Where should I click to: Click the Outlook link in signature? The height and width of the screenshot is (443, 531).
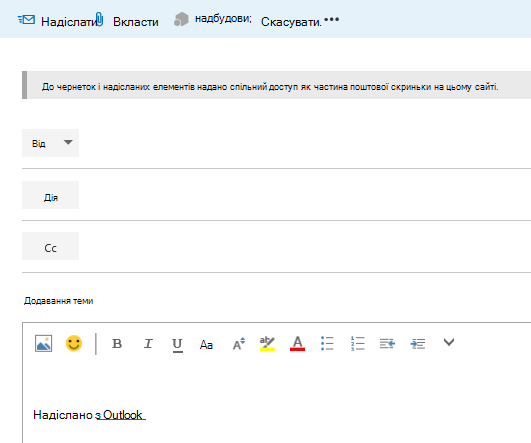(x=123, y=415)
